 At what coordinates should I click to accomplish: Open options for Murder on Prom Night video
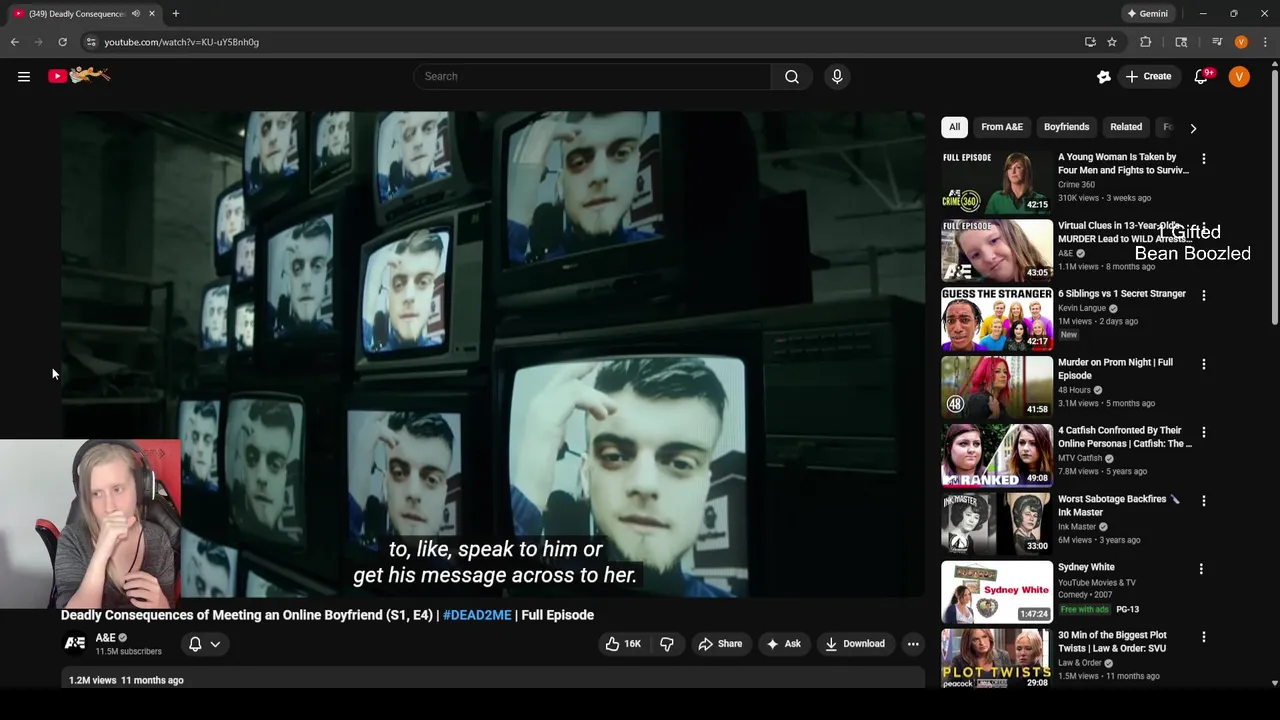click(x=1204, y=364)
